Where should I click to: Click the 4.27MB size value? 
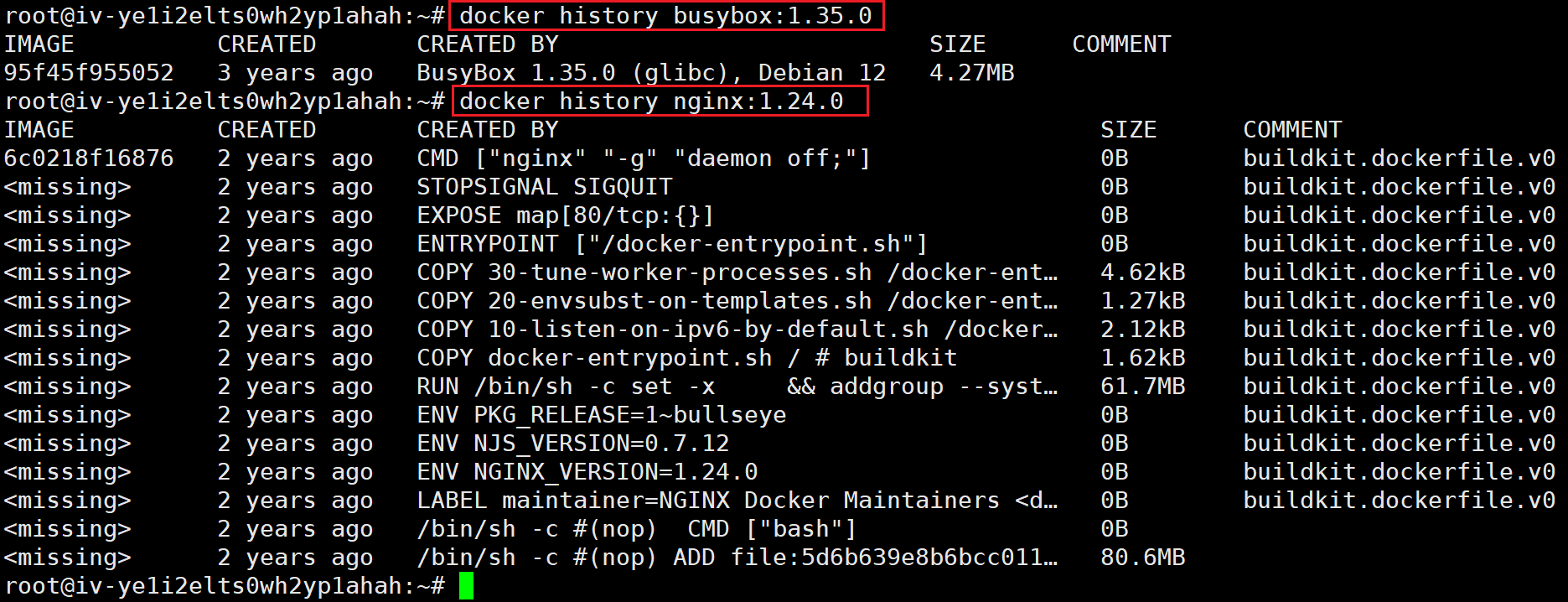pos(972,73)
